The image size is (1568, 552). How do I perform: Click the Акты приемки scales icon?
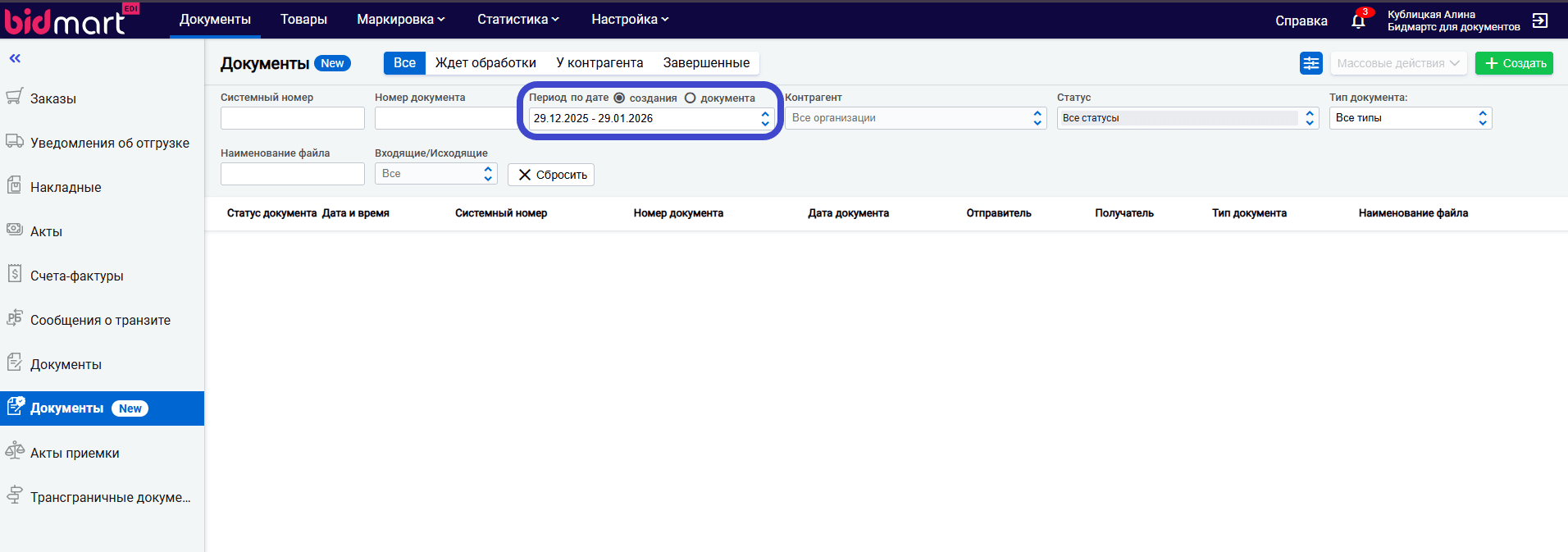15,450
